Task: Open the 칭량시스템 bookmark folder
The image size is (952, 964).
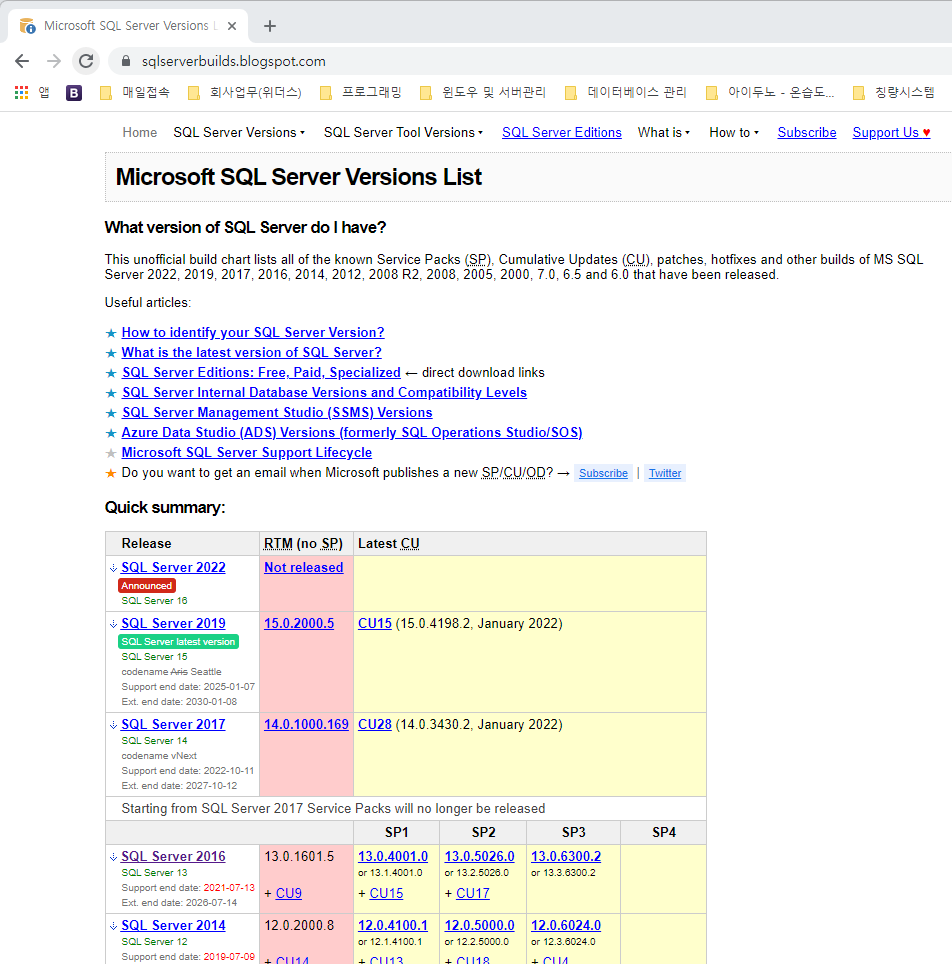Action: pyautogui.click(x=894, y=92)
